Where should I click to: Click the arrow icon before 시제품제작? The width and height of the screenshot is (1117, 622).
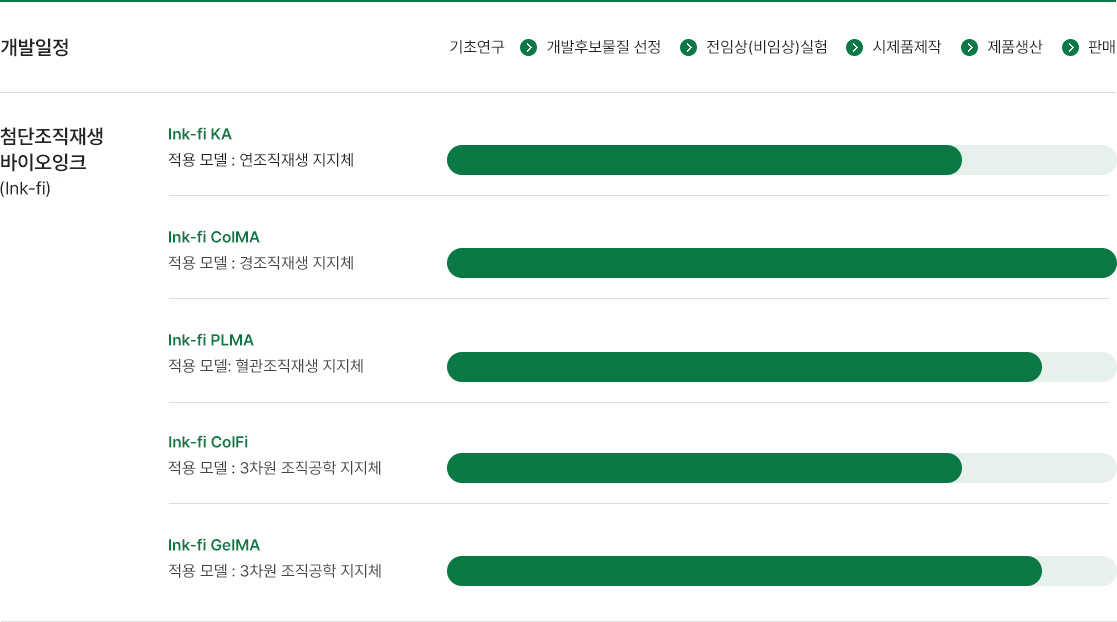pos(854,48)
